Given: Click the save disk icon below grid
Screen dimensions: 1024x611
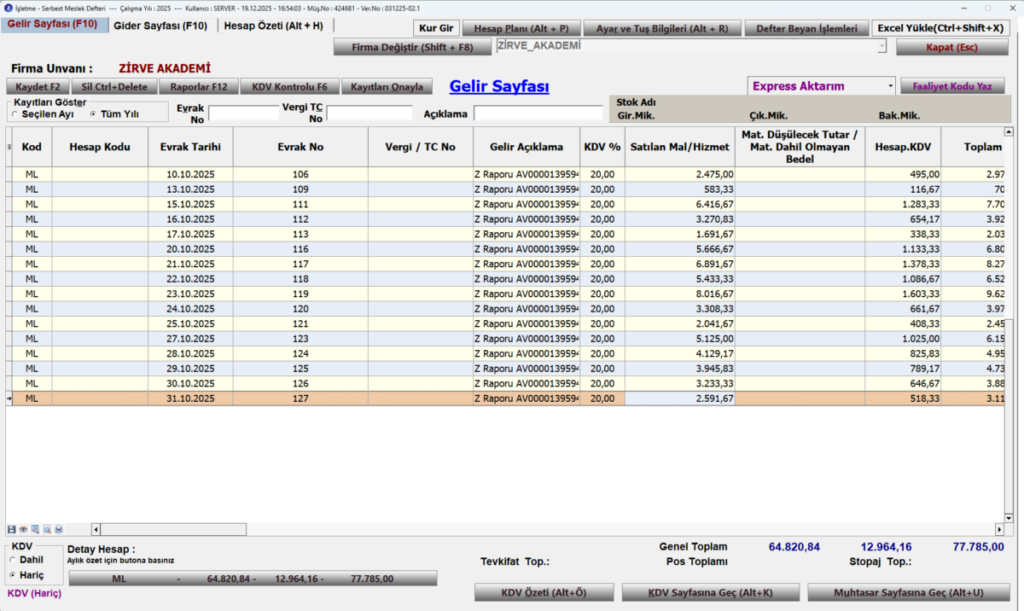Looking at the screenshot, I should point(11,529).
